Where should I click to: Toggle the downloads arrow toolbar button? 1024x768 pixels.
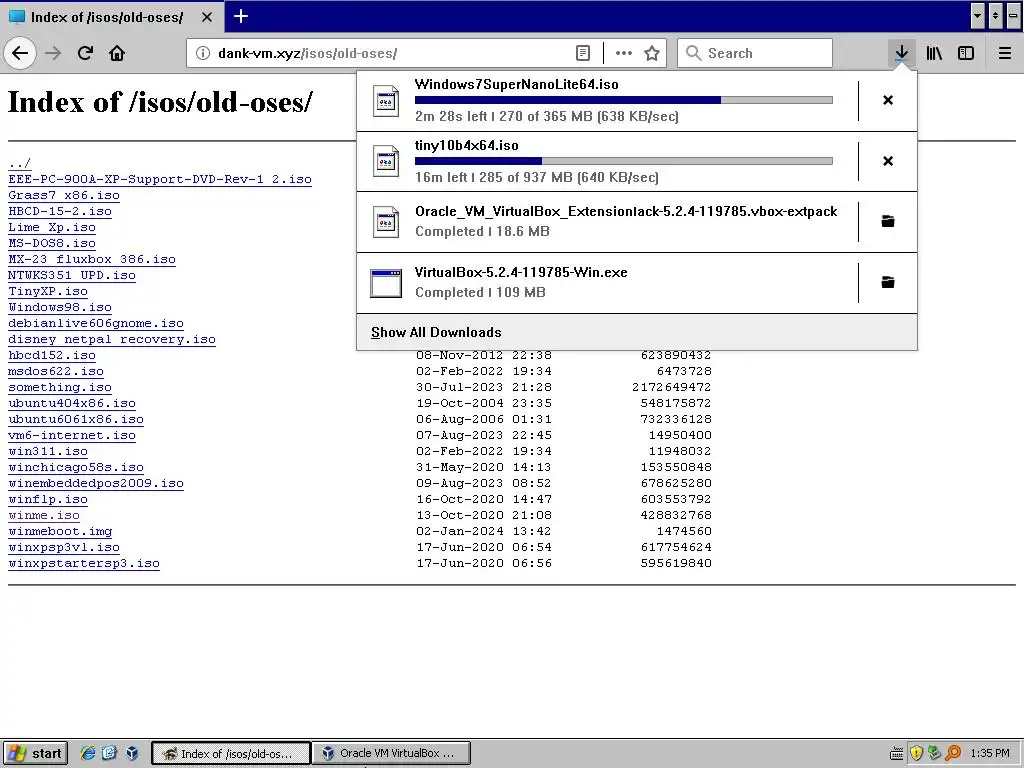point(901,53)
